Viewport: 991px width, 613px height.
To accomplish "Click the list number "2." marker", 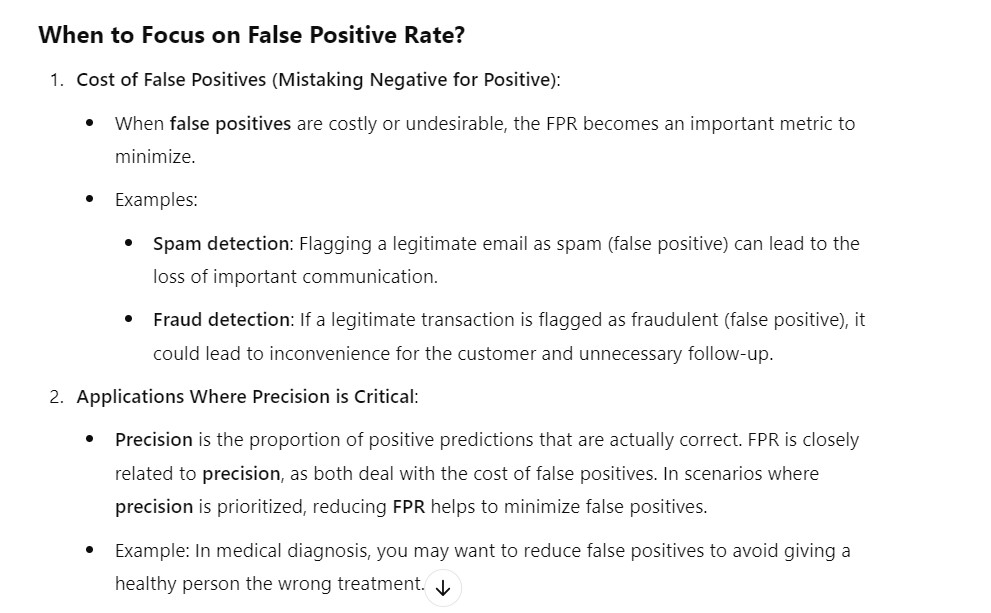I will click(57, 396).
